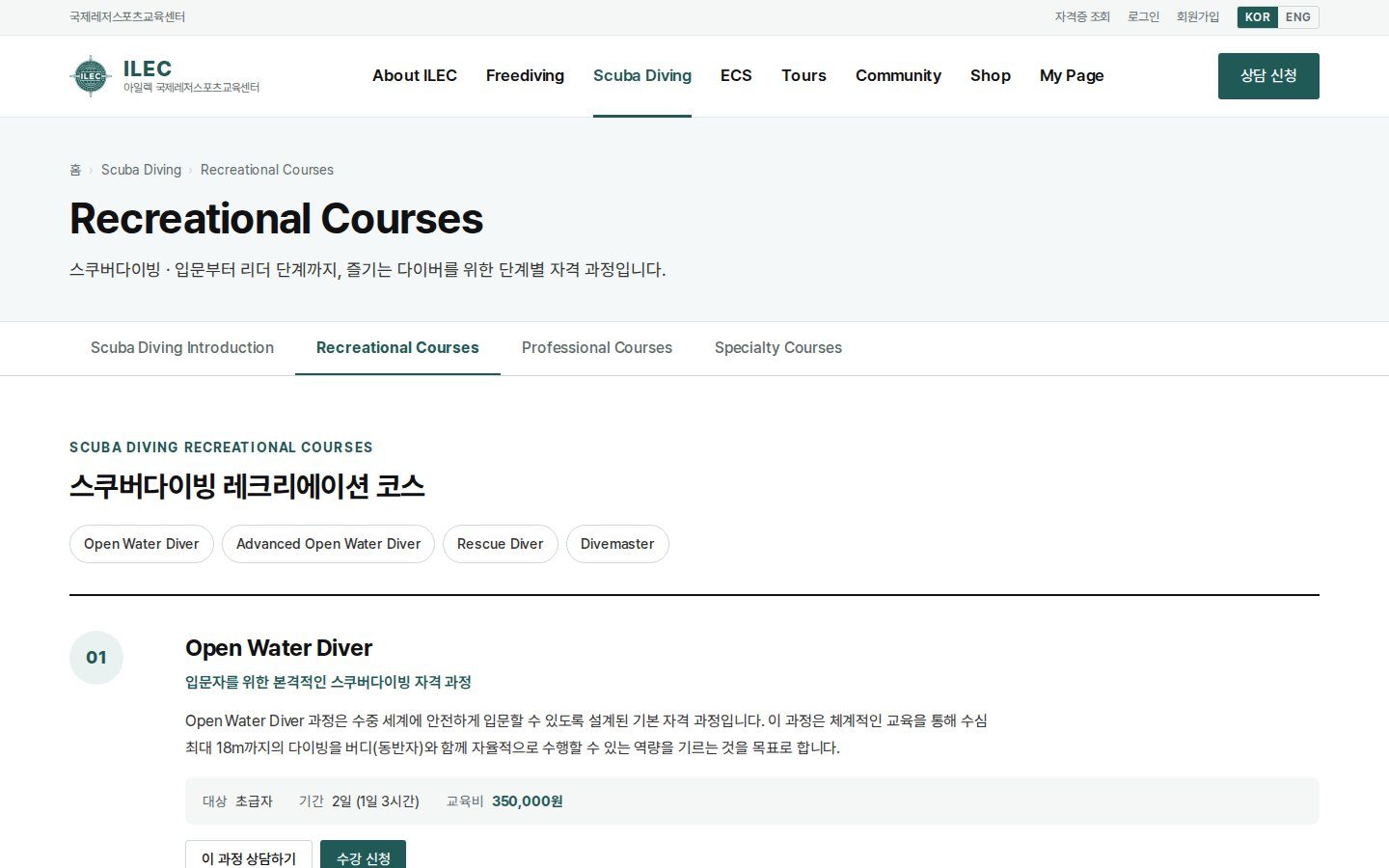Click the 2일 (1일 3시간) duration text
This screenshot has height=868, width=1389.
pos(375,801)
